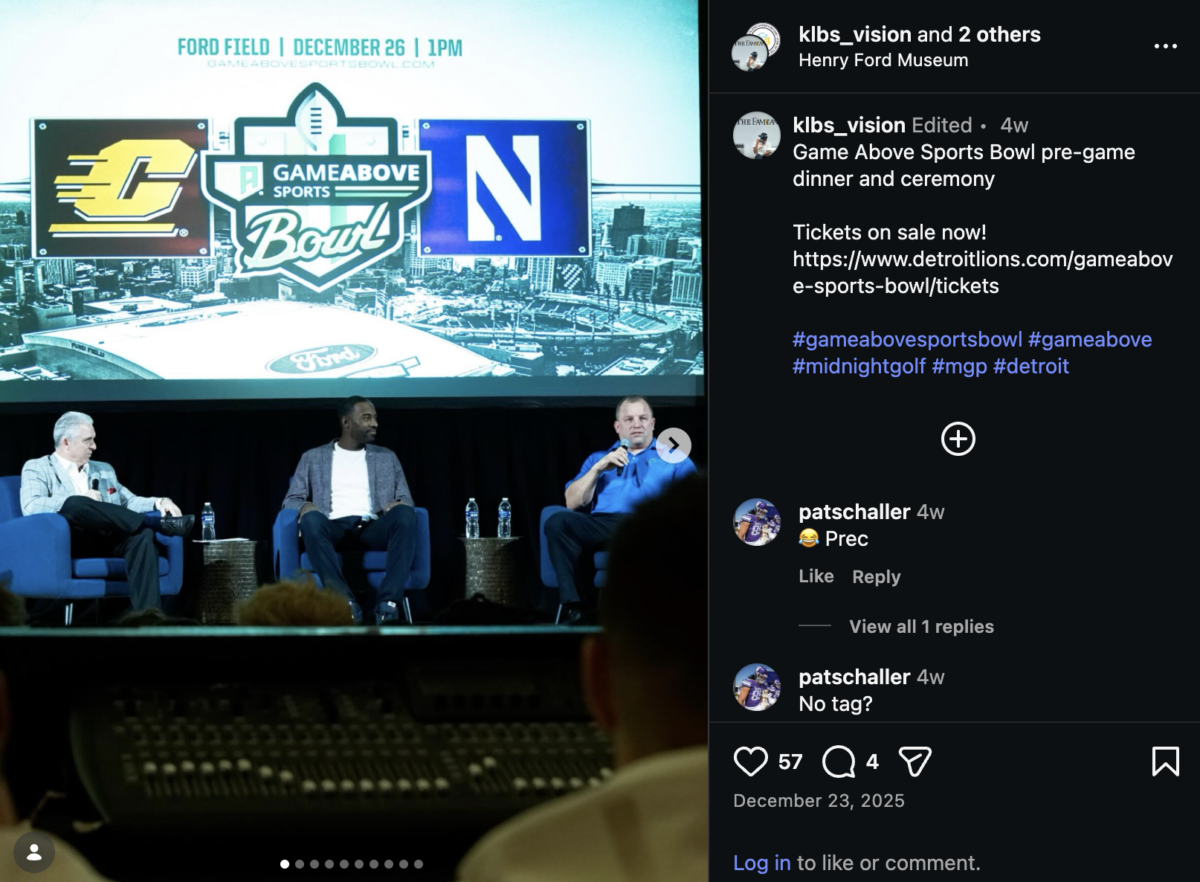Open comments via speech bubble icon
Screen dimensions: 1200x882
(838, 762)
